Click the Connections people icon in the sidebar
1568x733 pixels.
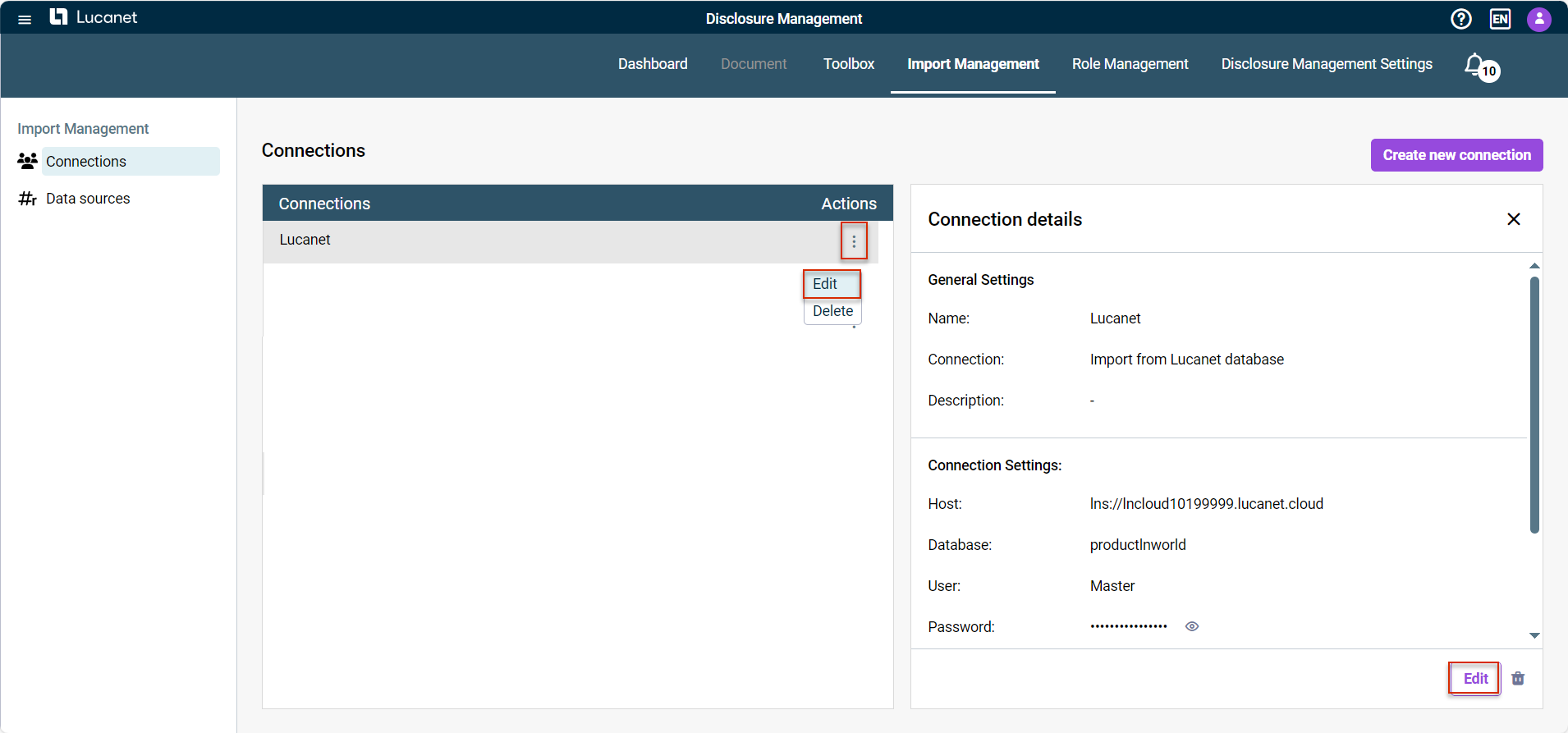[28, 161]
